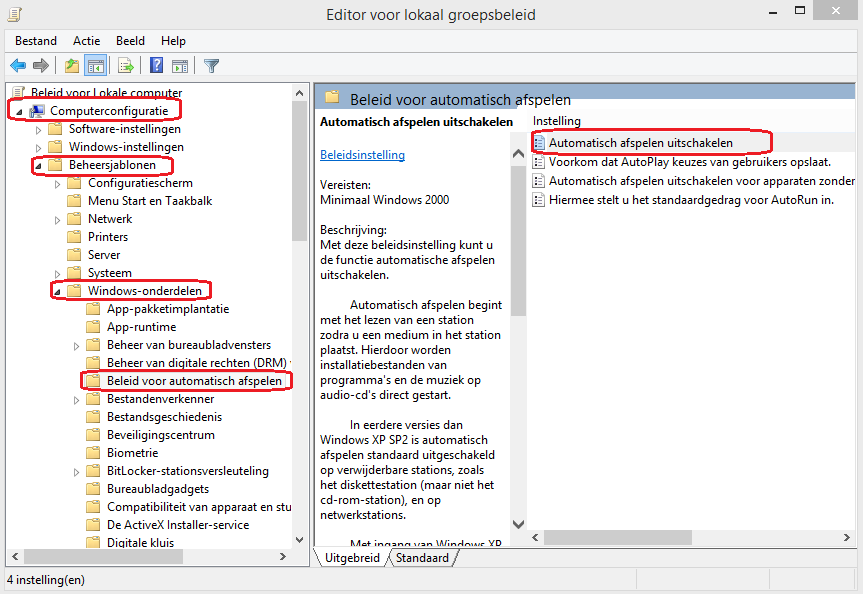Select Automatisch afspelen uitschakelen setting
The width and height of the screenshot is (863, 594).
[x=641, y=143]
